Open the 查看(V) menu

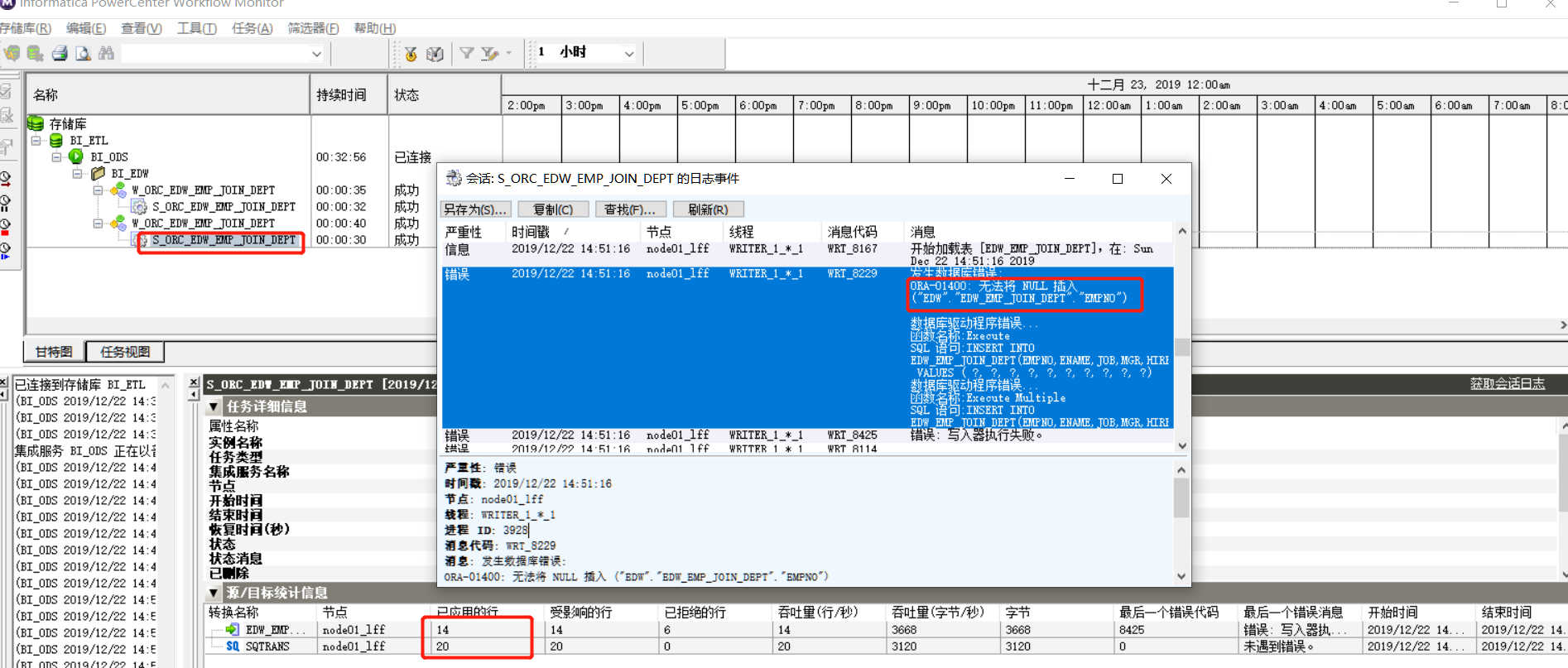(x=142, y=28)
